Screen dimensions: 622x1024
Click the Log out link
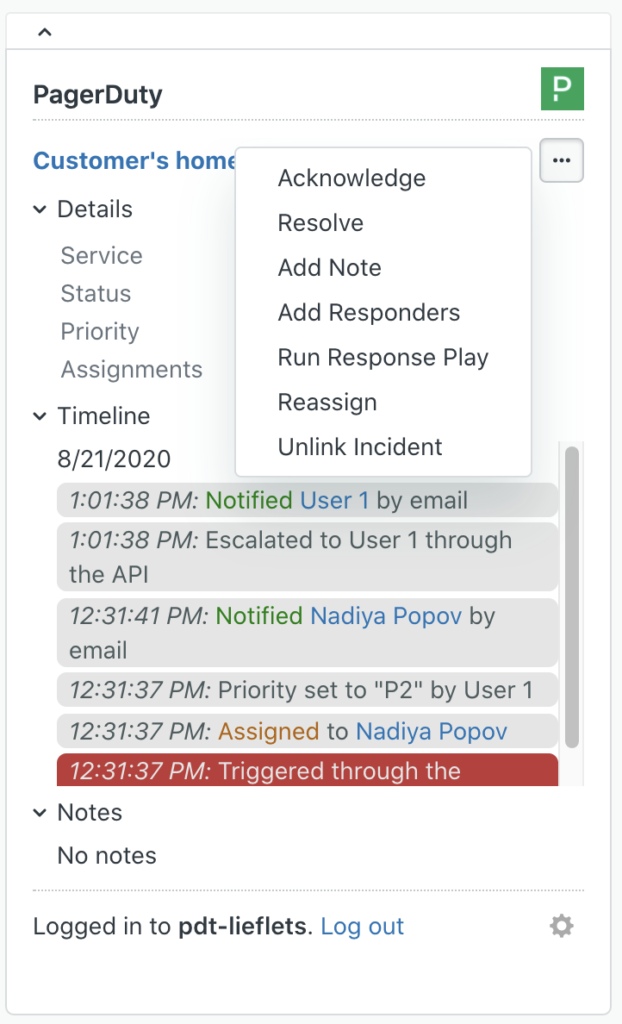362,927
